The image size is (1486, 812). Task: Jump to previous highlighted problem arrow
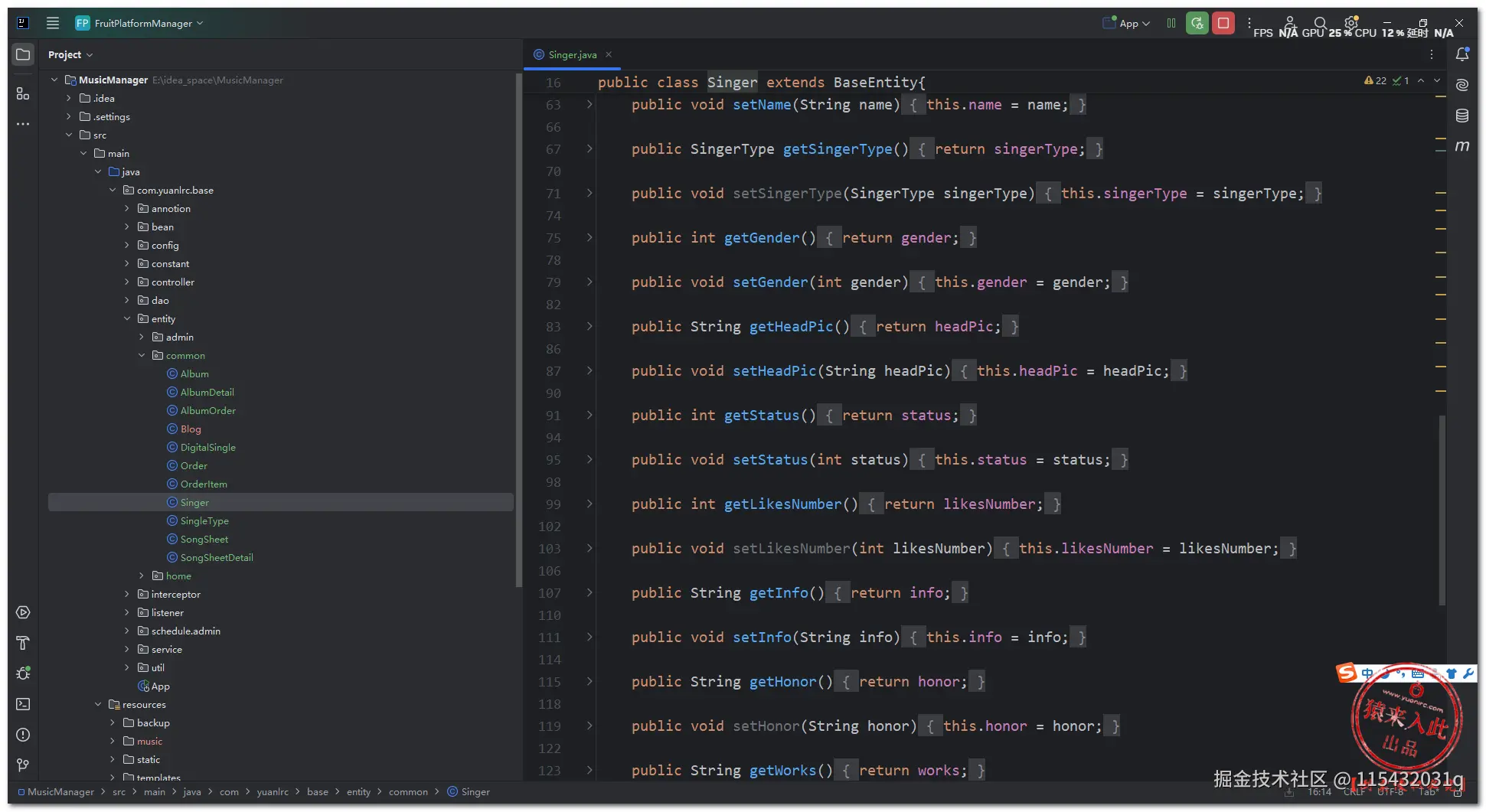pos(1421,80)
